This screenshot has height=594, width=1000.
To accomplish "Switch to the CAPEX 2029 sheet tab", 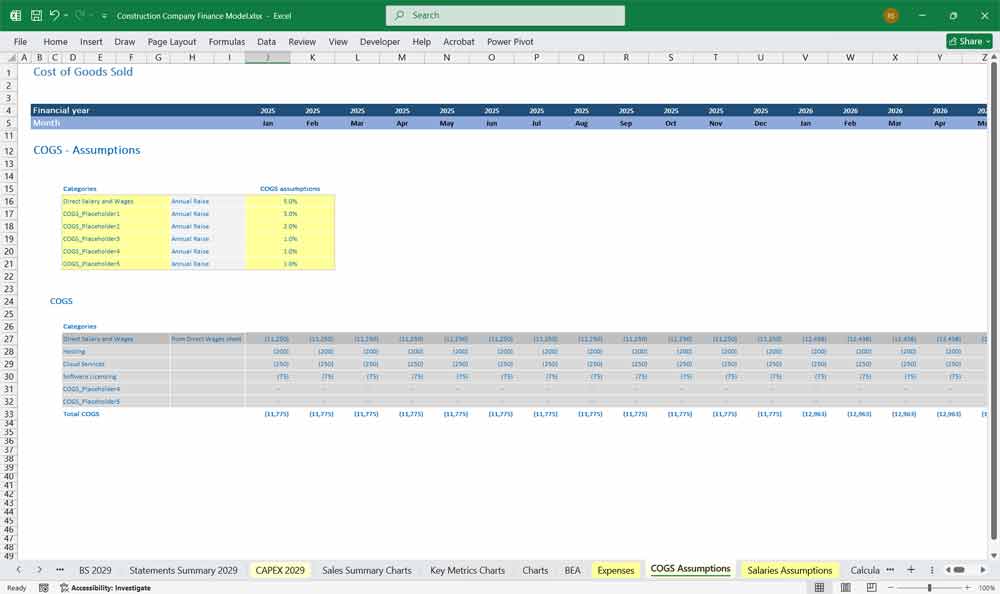I will click(279, 569).
